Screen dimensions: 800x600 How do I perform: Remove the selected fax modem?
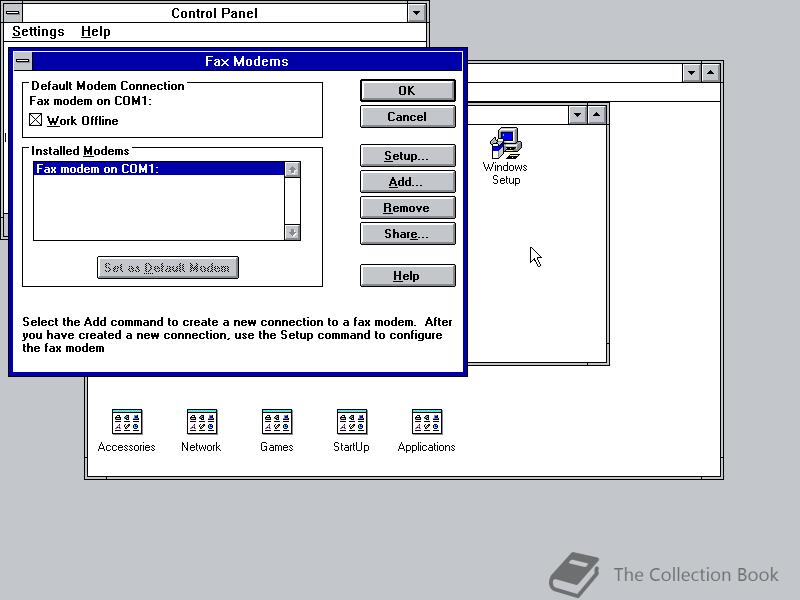point(407,208)
